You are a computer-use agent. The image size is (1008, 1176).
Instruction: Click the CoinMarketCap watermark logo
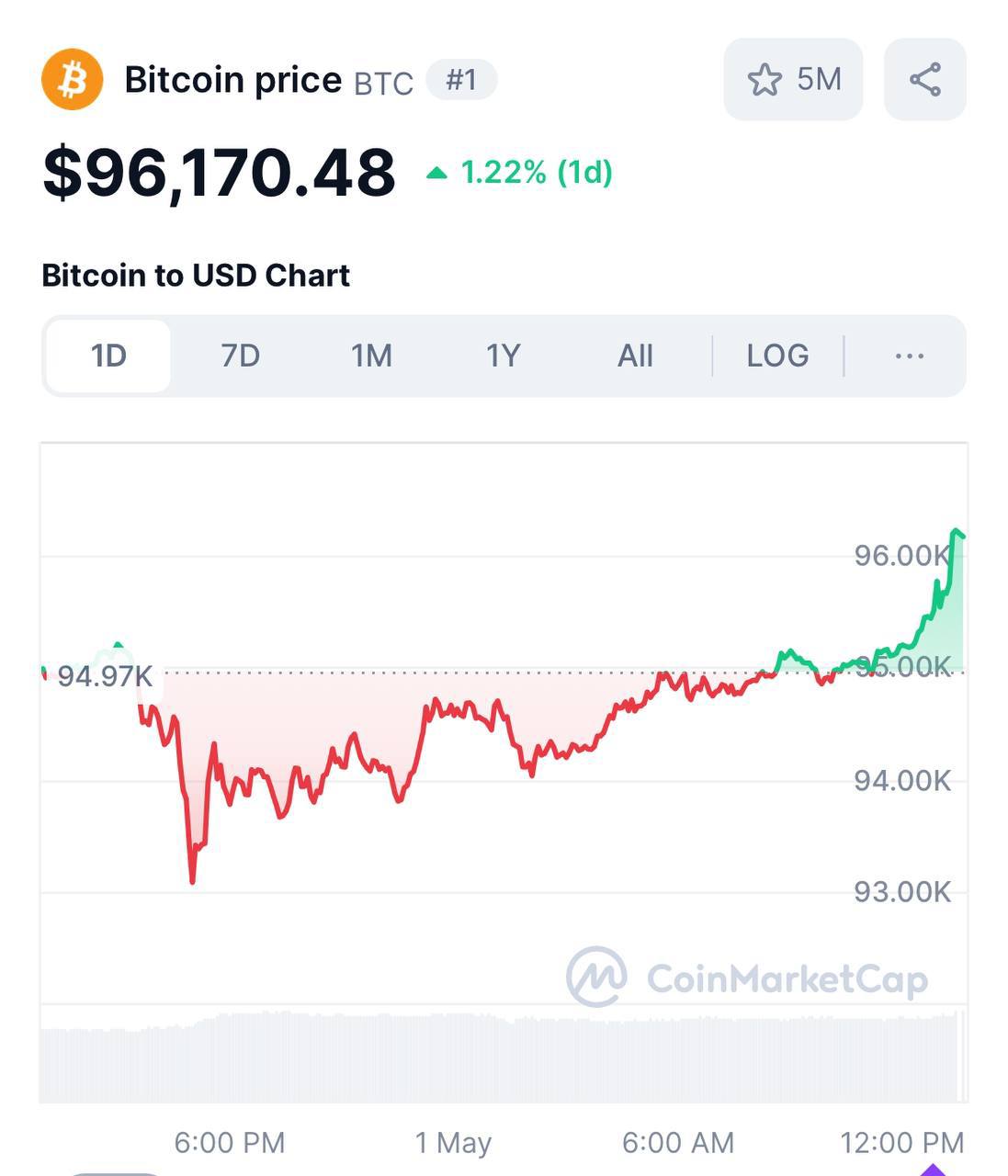(597, 977)
